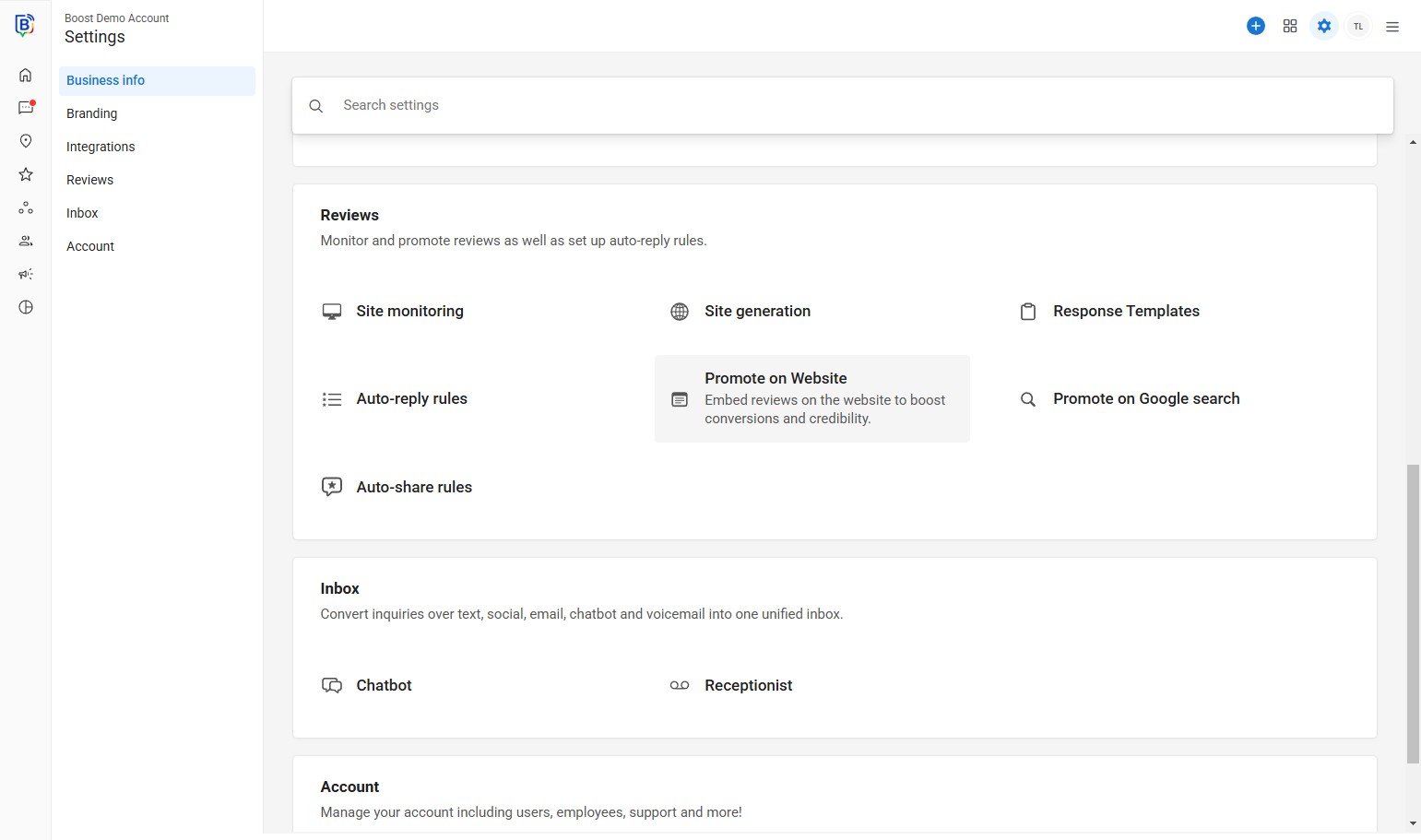
Task: Open the TL user avatar menu
Action: pyautogui.click(x=1357, y=26)
